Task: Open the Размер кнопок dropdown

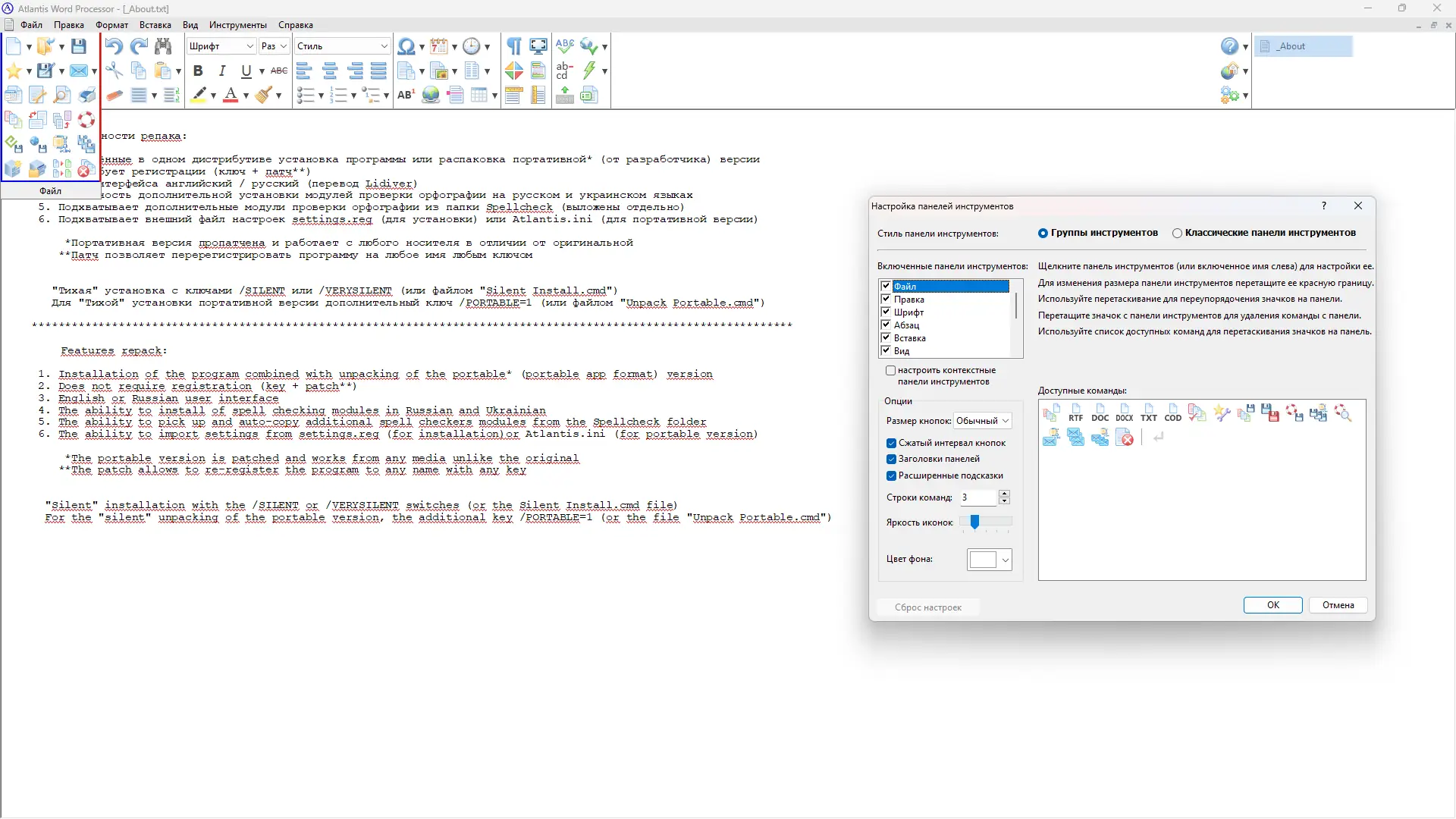Action: (x=983, y=421)
